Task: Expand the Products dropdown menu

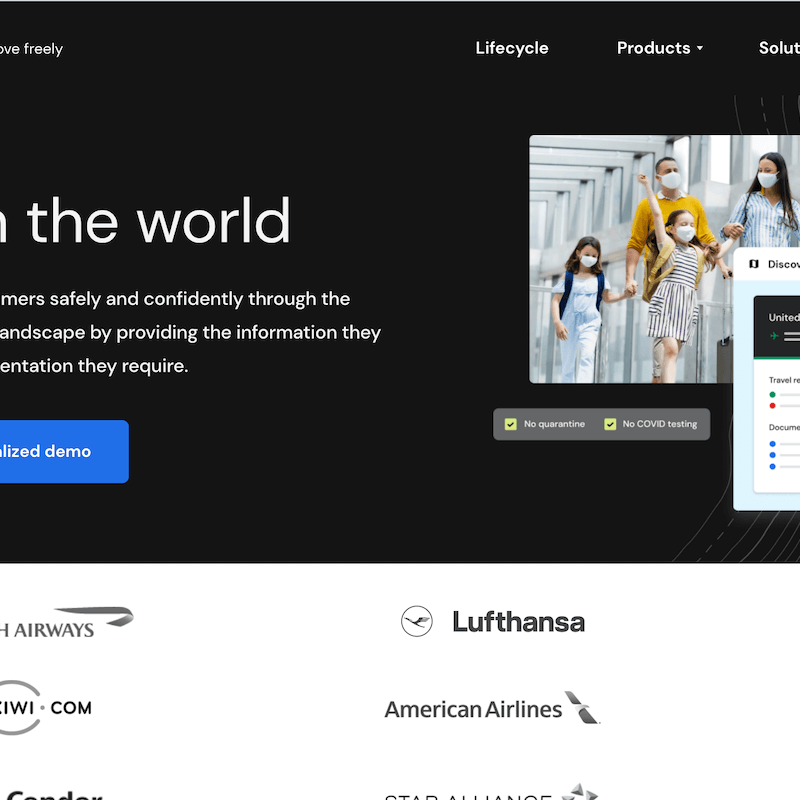Action: coord(653,48)
